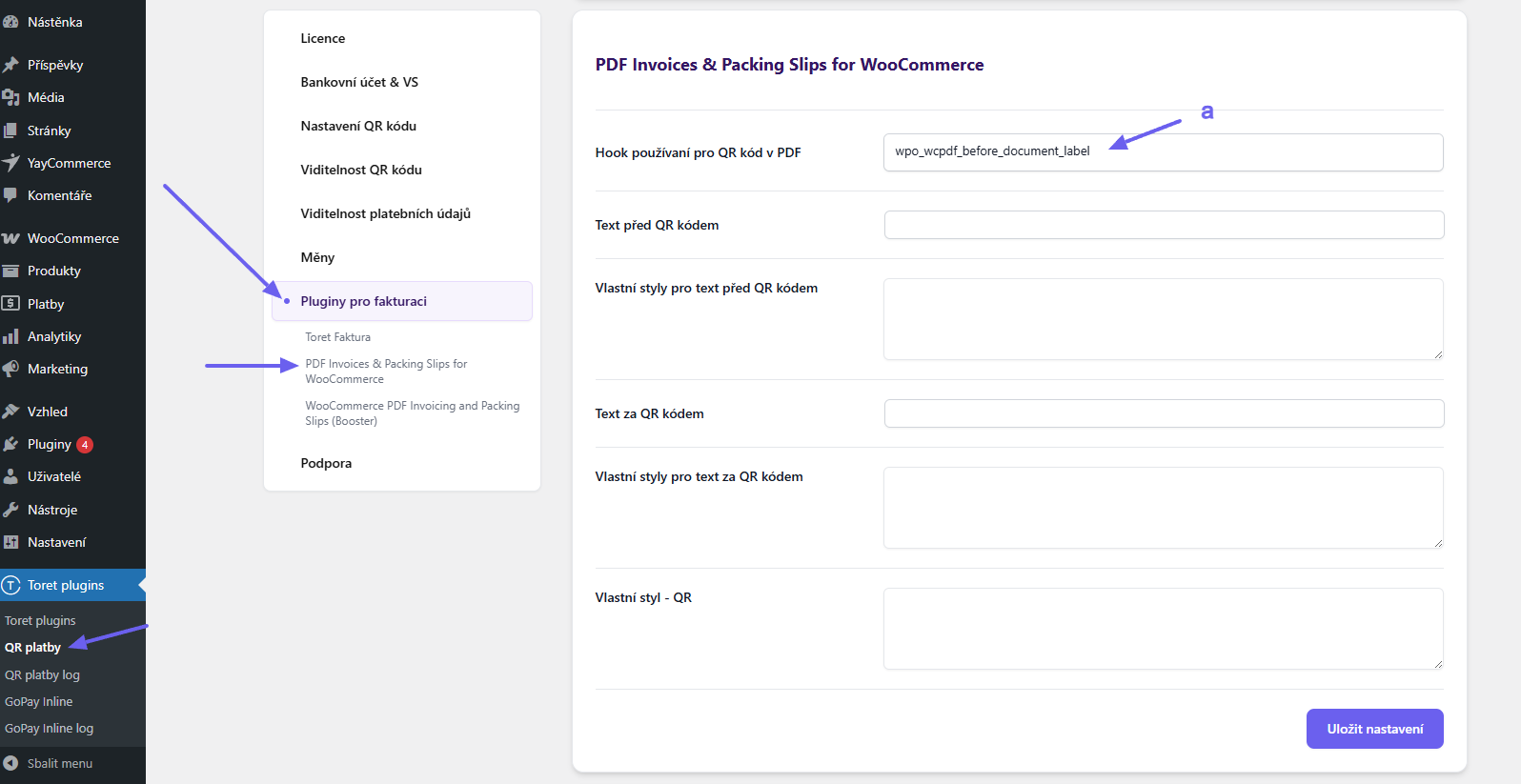Viewport: 1521px width, 784px height.
Task: Open QR platby submenu link
Action: click(32, 647)
